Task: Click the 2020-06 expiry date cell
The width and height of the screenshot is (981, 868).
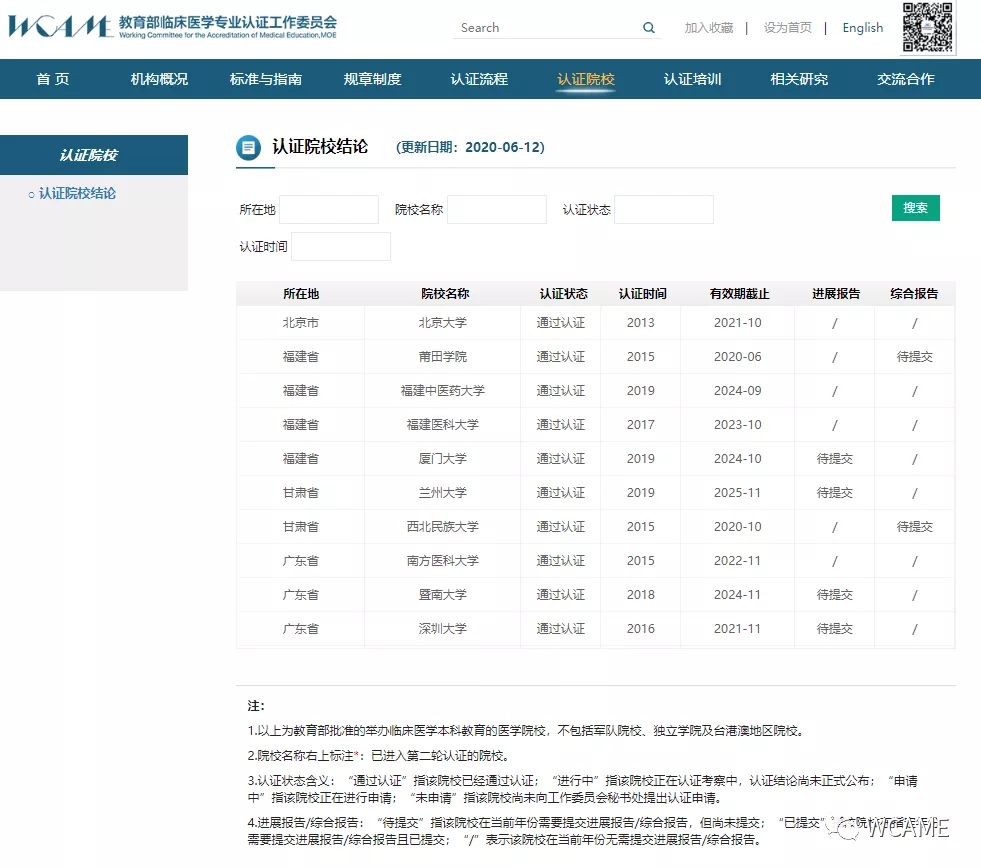Action: tap(738, 357)
